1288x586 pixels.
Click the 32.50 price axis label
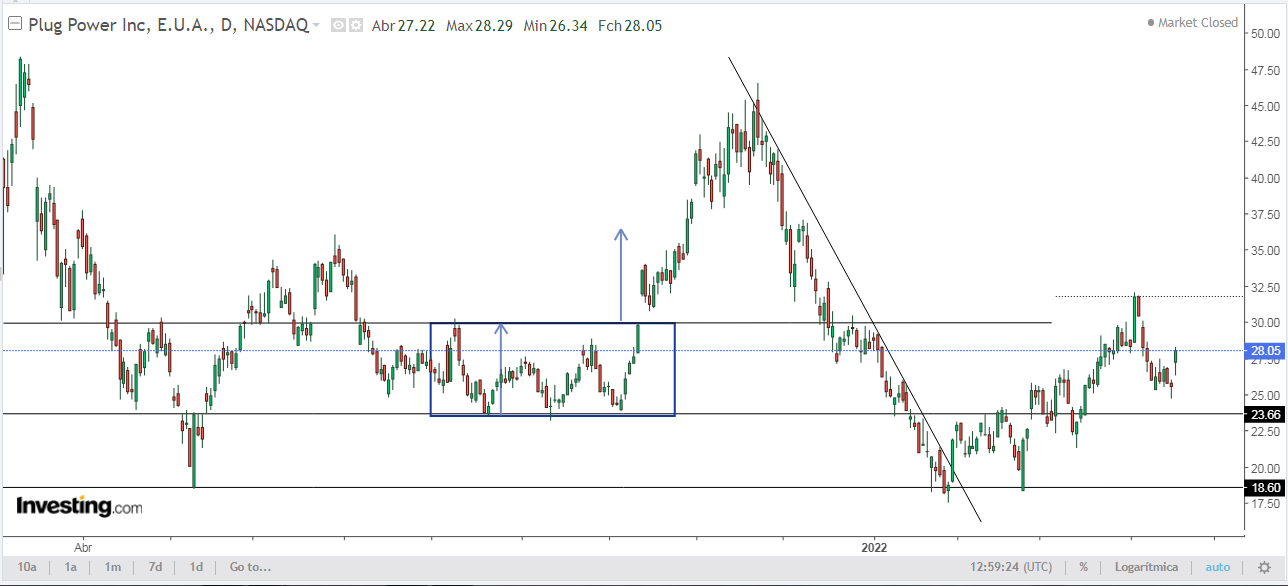[x=1266, y=286]
